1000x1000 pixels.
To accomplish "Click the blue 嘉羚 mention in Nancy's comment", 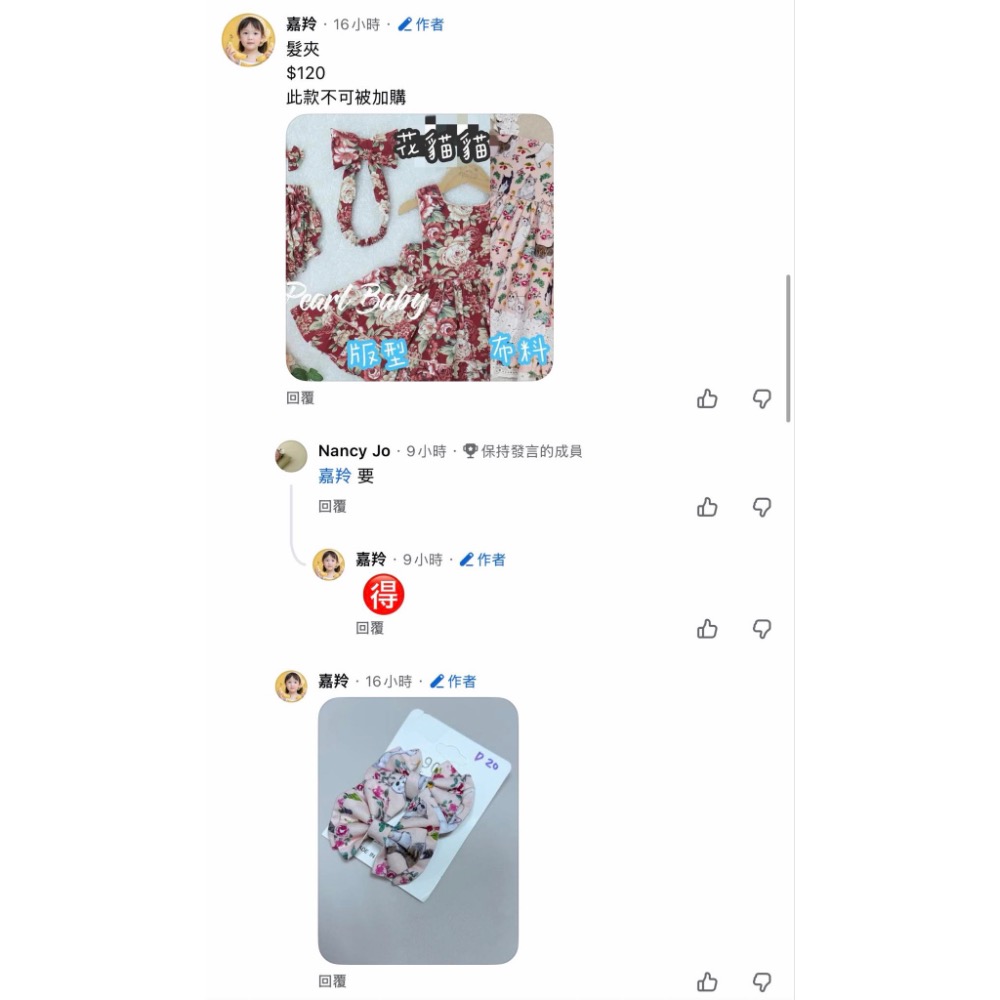I will pos(334,476).
